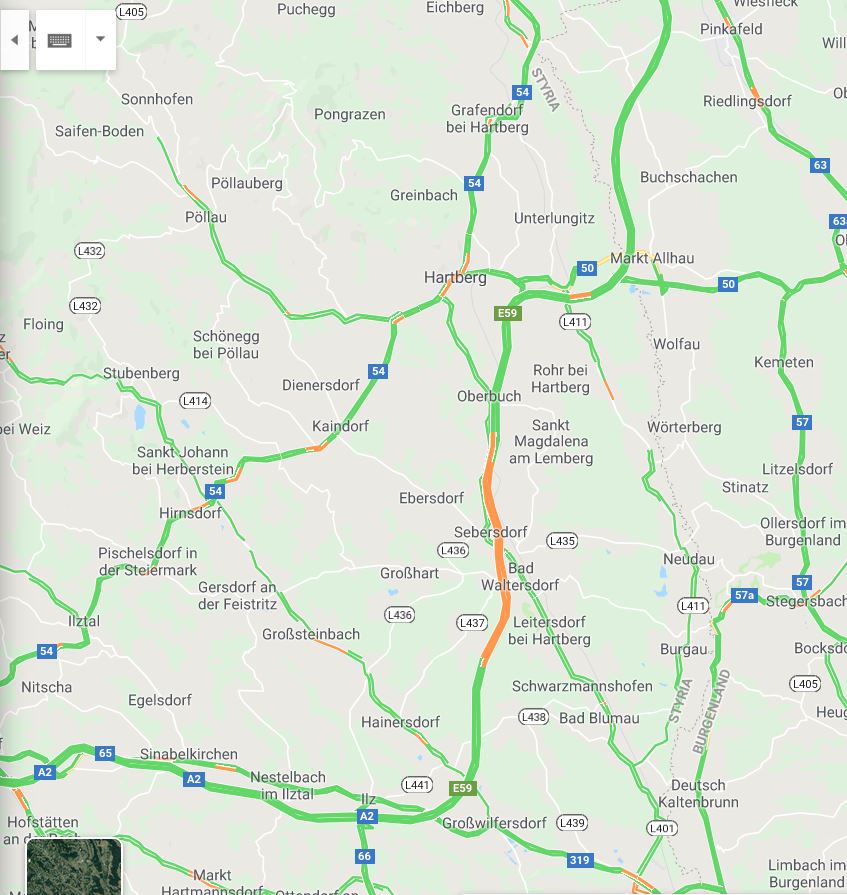Expand input tools dropdown arrow
The image size is (847, 895).
click(100, 39)
